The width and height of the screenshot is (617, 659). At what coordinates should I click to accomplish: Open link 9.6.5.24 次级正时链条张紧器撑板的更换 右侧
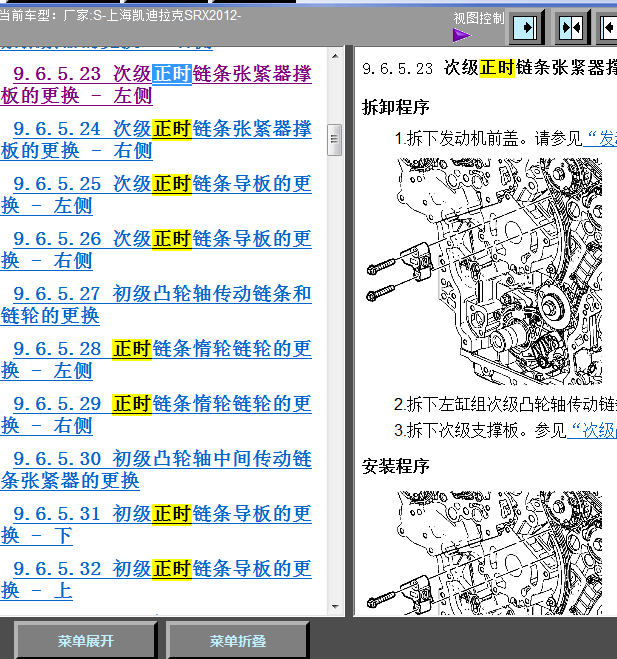pos(156,140)
